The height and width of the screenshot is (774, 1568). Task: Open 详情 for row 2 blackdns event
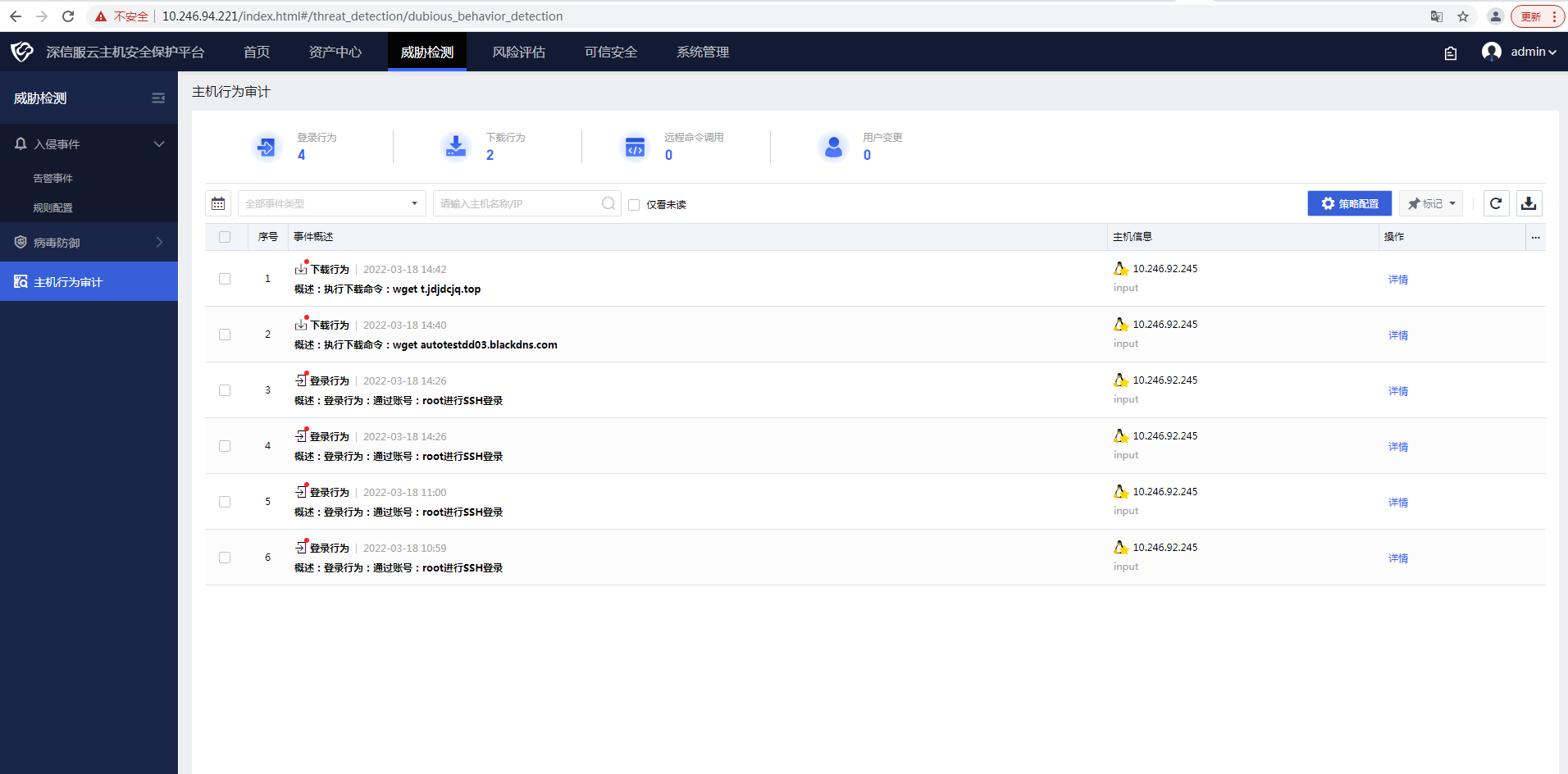(1398, 335)
